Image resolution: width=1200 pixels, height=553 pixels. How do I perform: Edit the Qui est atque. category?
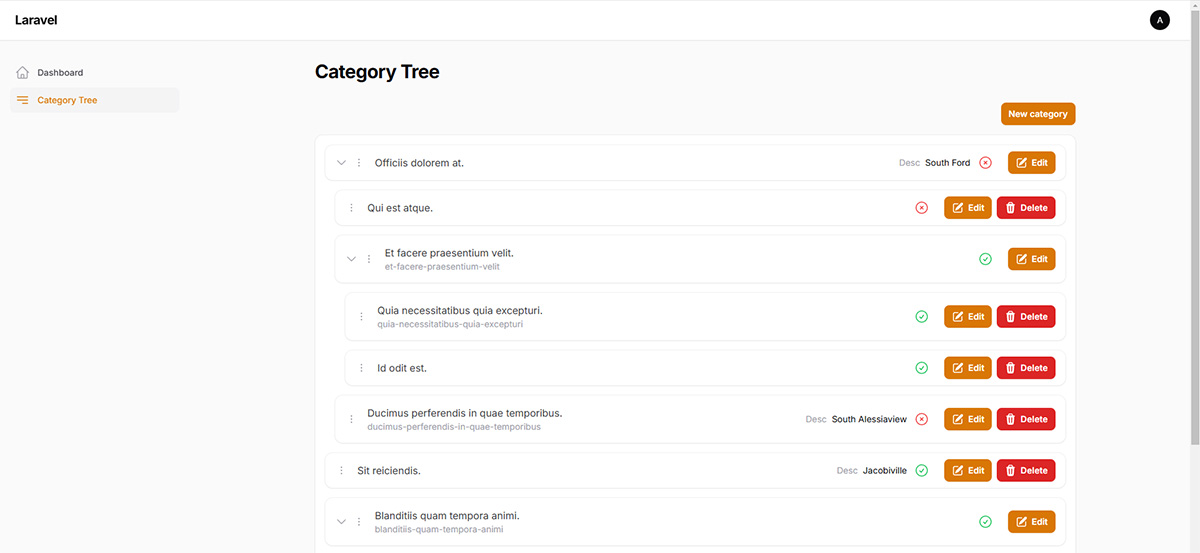(x=968, y=208)
